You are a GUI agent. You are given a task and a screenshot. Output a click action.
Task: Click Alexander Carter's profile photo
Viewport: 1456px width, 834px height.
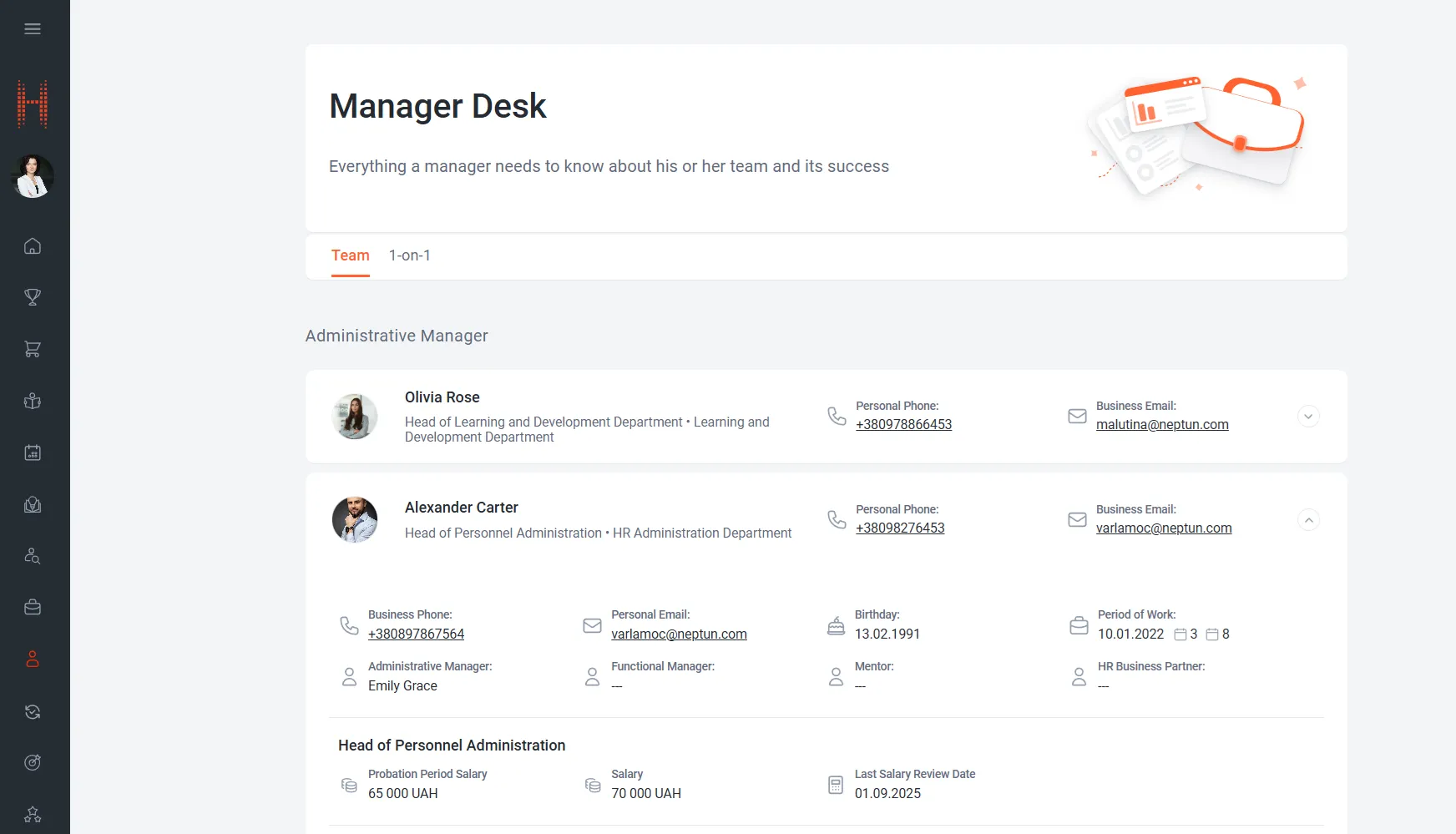click(355, 520)
